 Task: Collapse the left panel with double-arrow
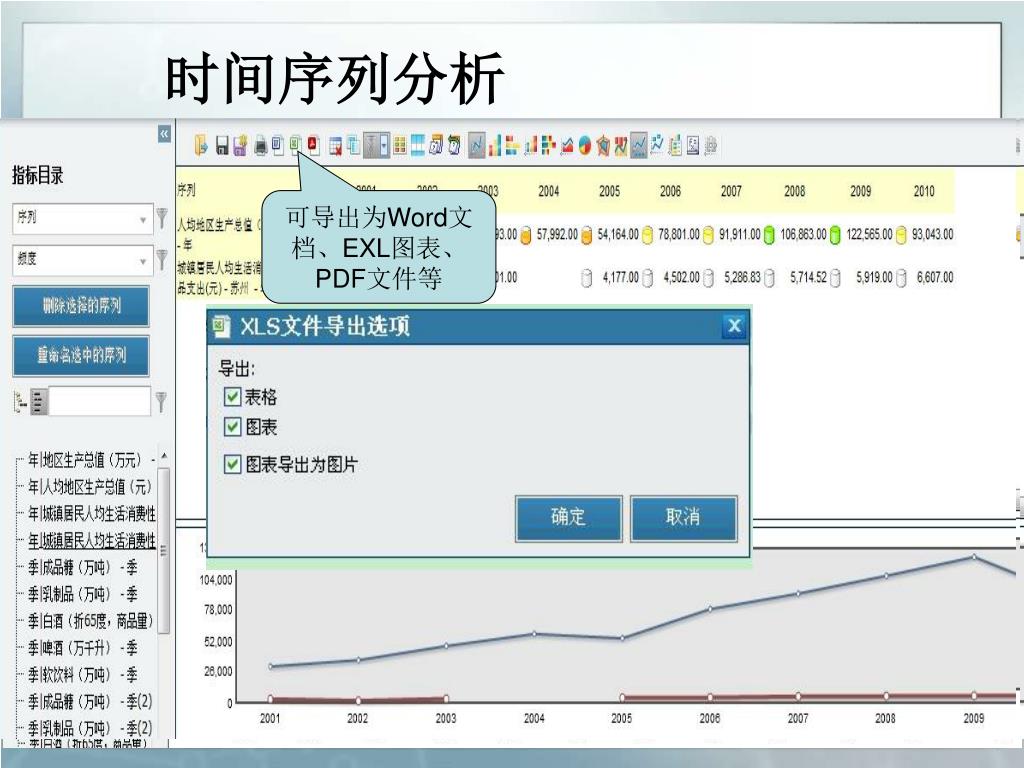[x=165, y=134]
